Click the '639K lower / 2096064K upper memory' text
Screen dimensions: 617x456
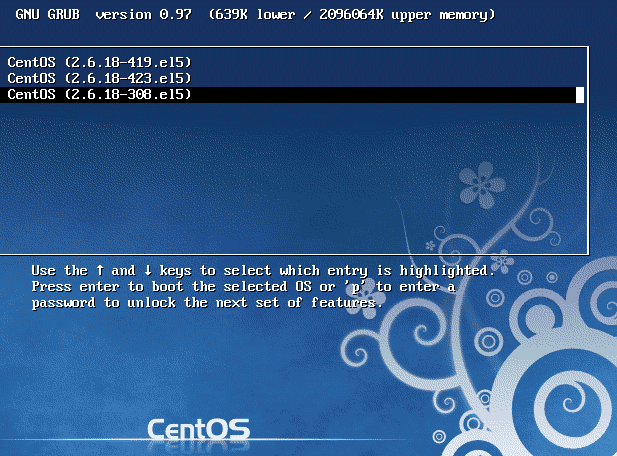click(351, 15)
